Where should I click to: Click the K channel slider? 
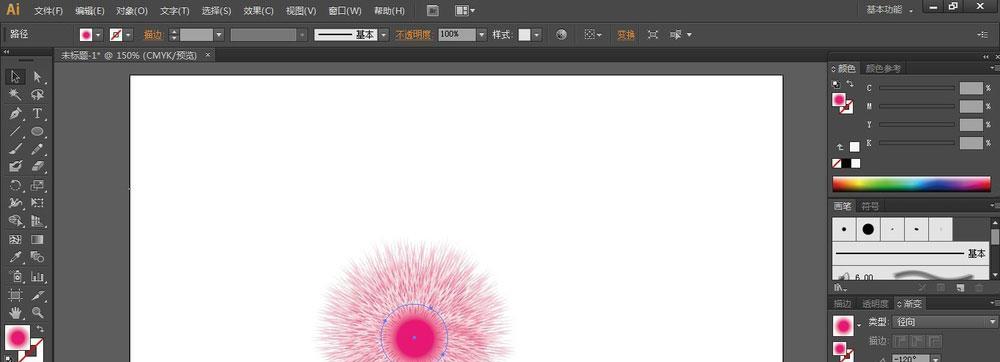(x=916, y=143)
